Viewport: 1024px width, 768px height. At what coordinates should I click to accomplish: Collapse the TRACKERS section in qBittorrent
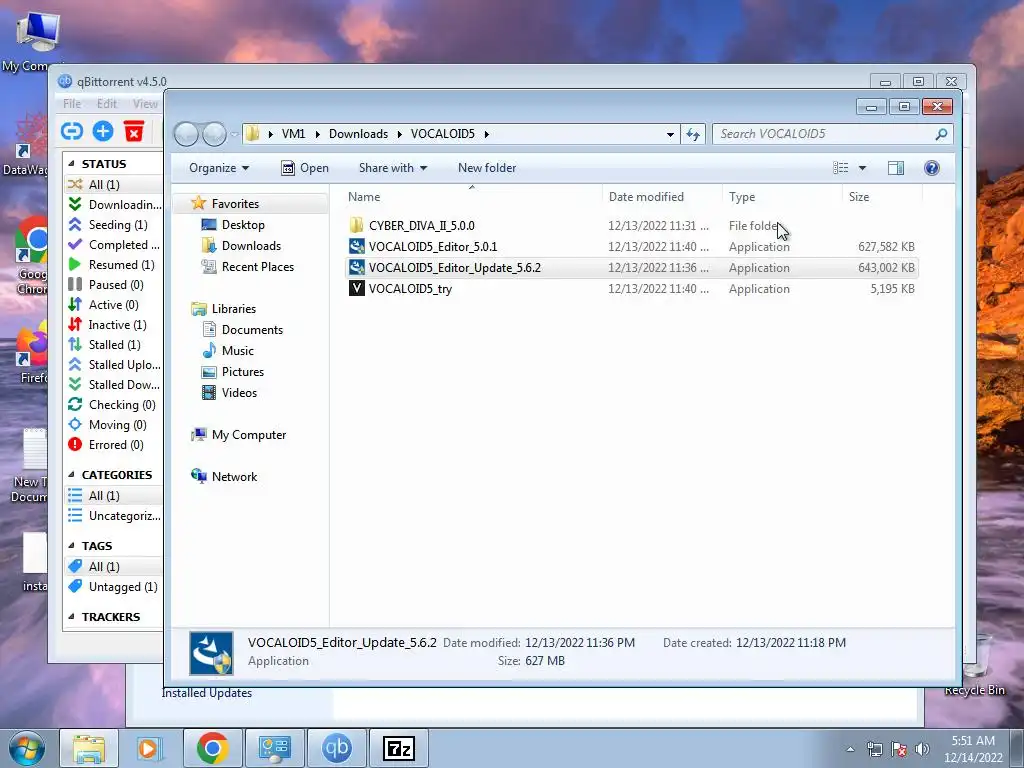click(x=72, y=616)
